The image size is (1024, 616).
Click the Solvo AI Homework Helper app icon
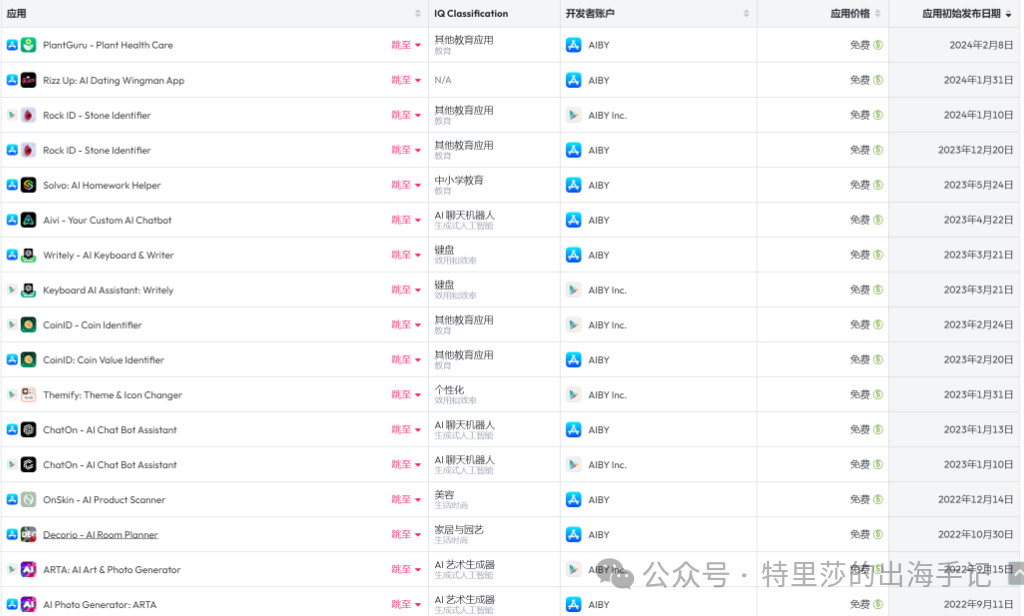point(28,185)
